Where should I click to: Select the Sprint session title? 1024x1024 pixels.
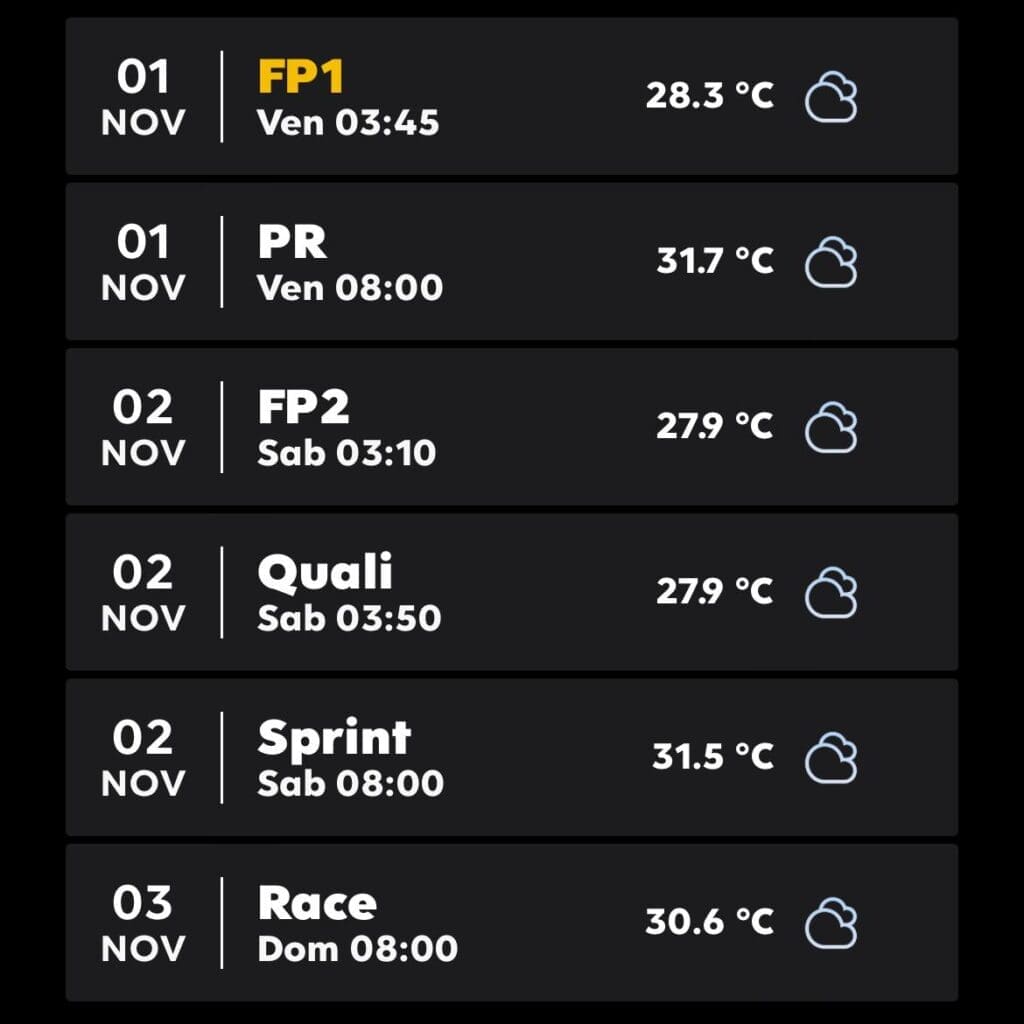[x=334, y=739]
